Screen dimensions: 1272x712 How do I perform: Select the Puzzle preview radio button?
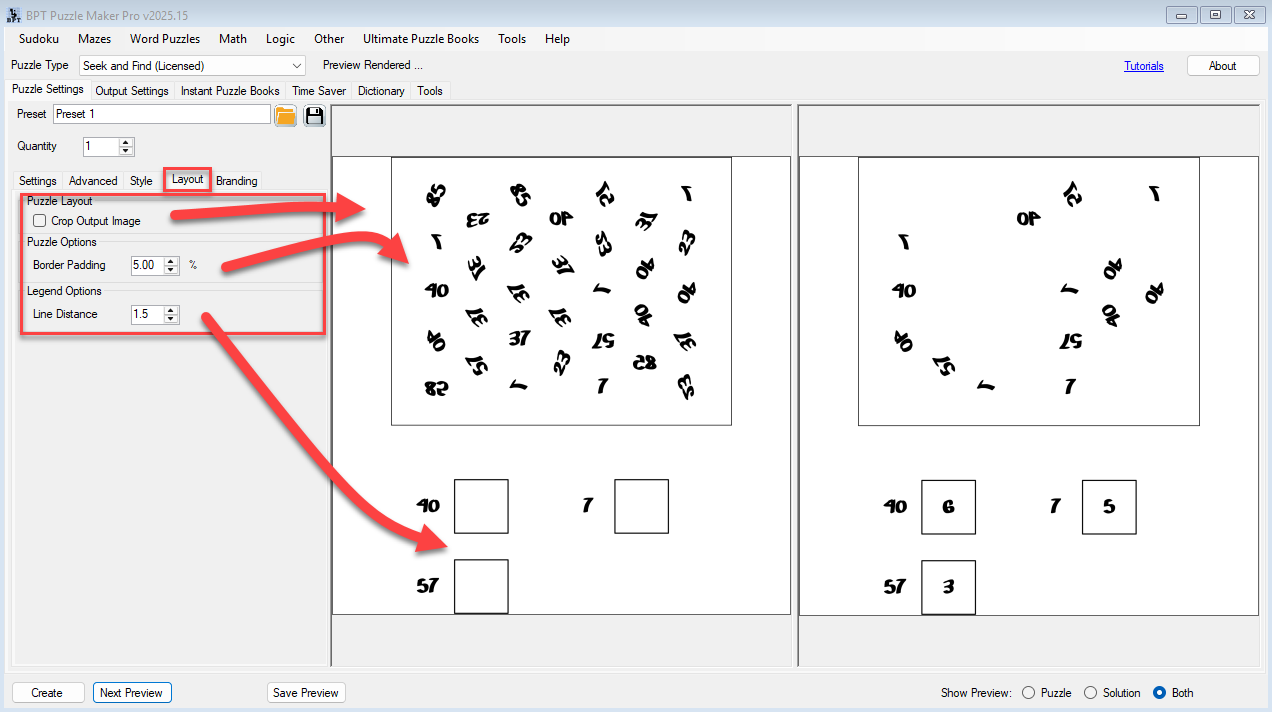point(1029,693)
